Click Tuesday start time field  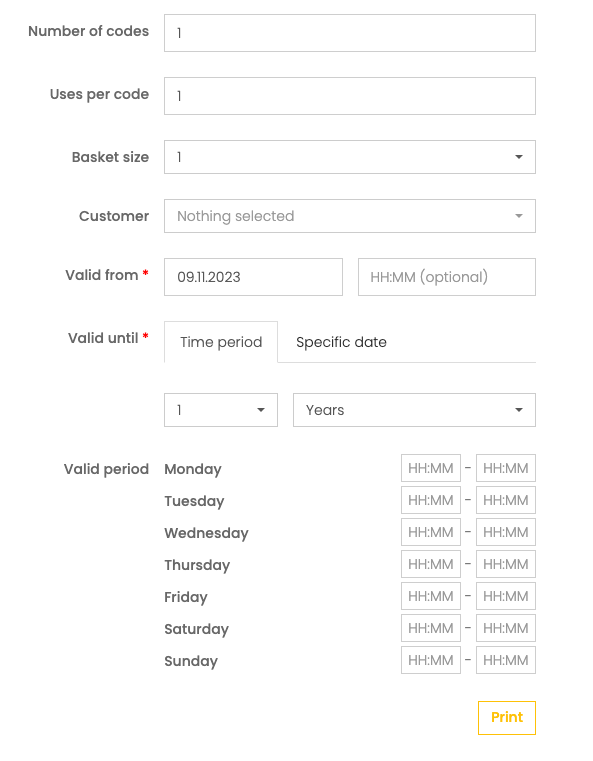click(x=431, y=500)
